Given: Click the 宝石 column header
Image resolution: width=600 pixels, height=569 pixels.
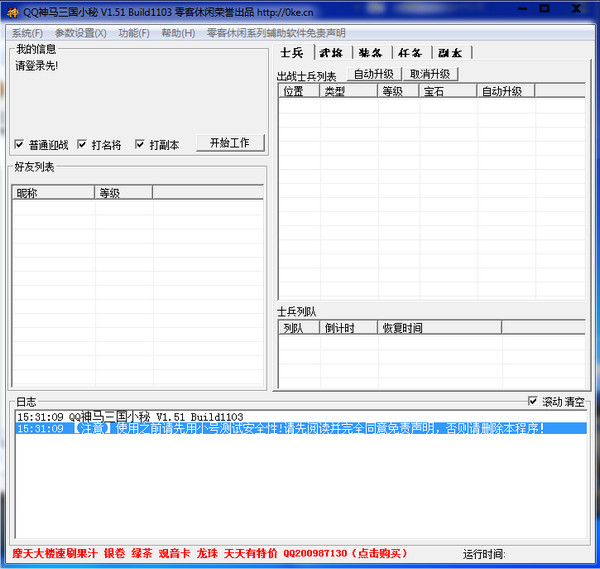Looking at the screenshot, I should coord(448,91).
